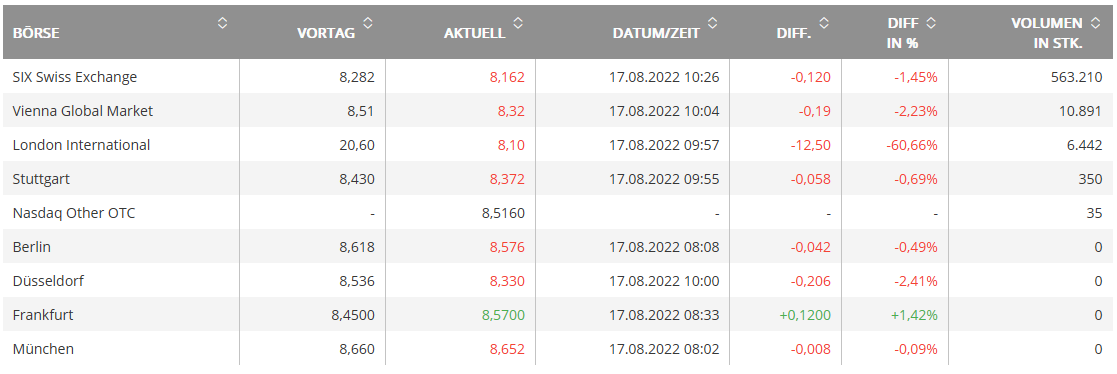Sort by DIFF. column arrow icon
Screen dimensions: 1117x374
click(x=824, y=24)
